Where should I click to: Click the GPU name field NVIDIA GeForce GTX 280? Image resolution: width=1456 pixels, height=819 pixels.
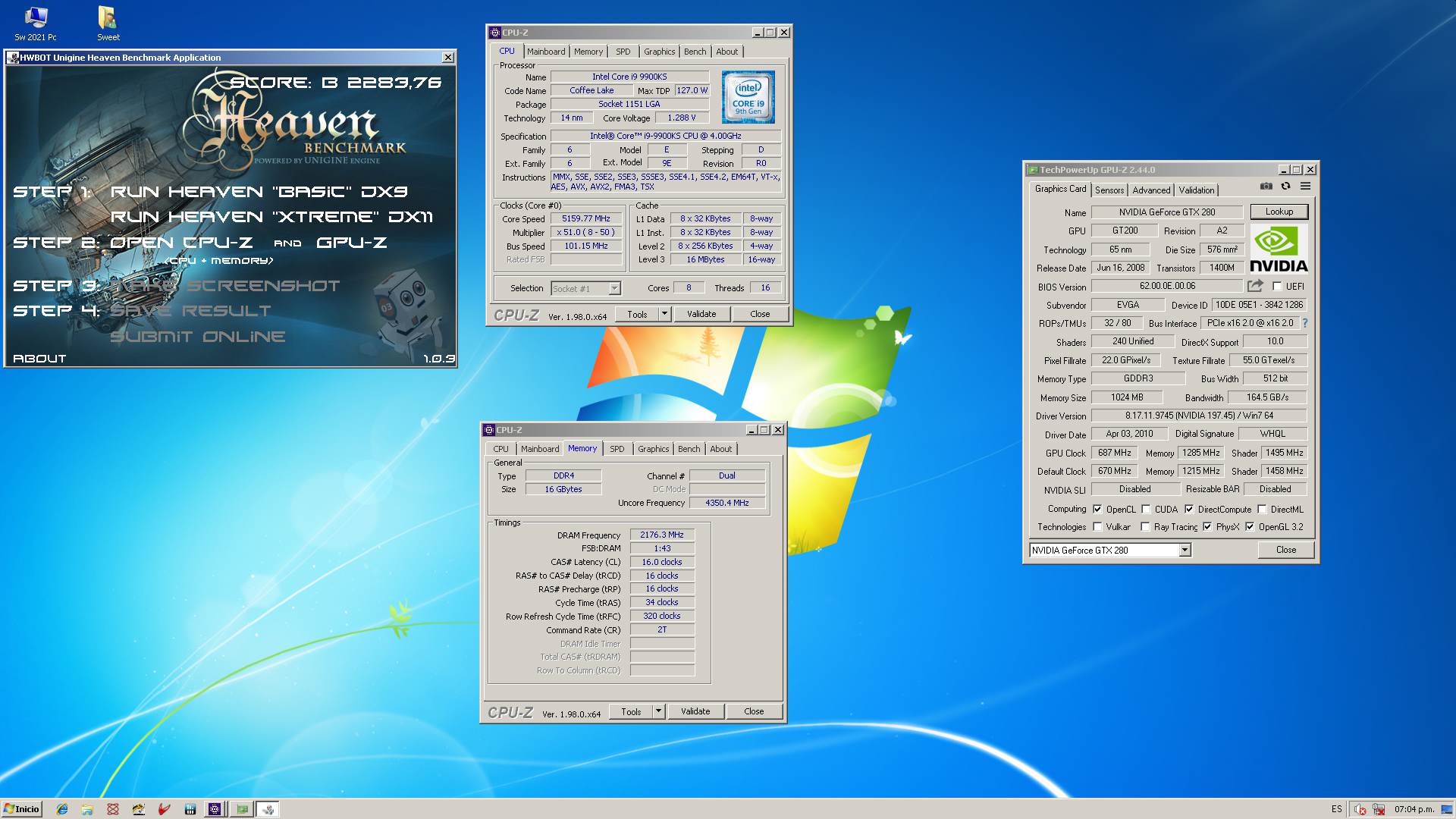[1167, 212]
